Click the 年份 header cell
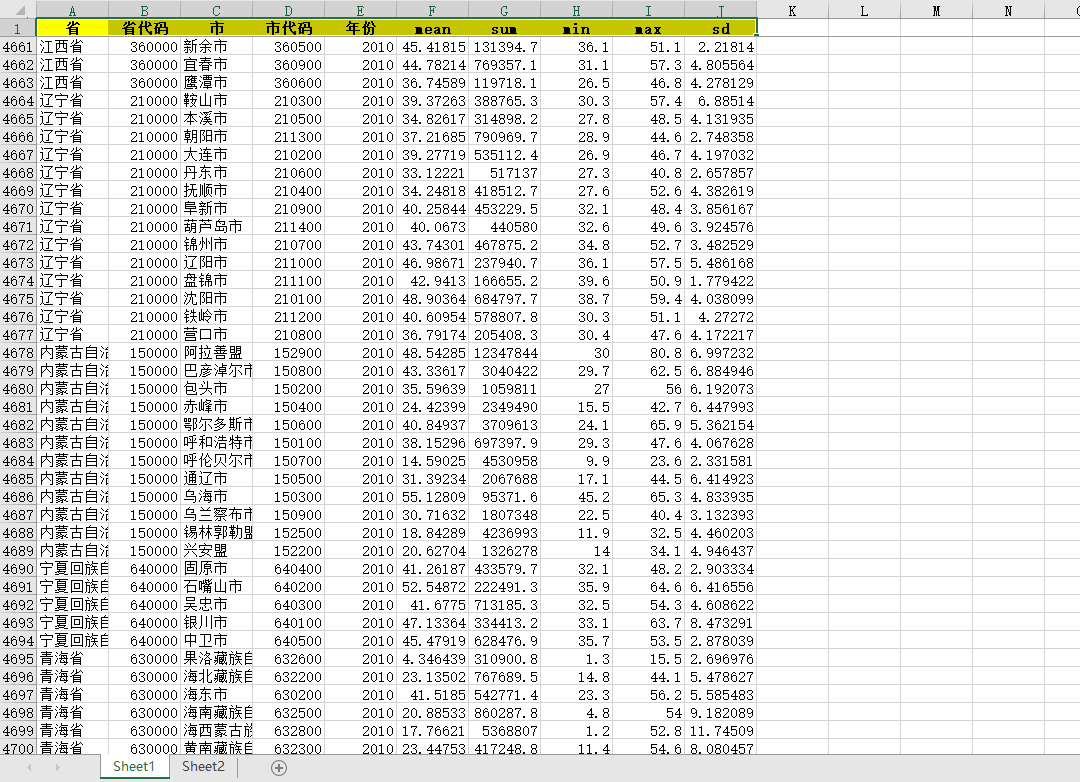 pos(360,28)
